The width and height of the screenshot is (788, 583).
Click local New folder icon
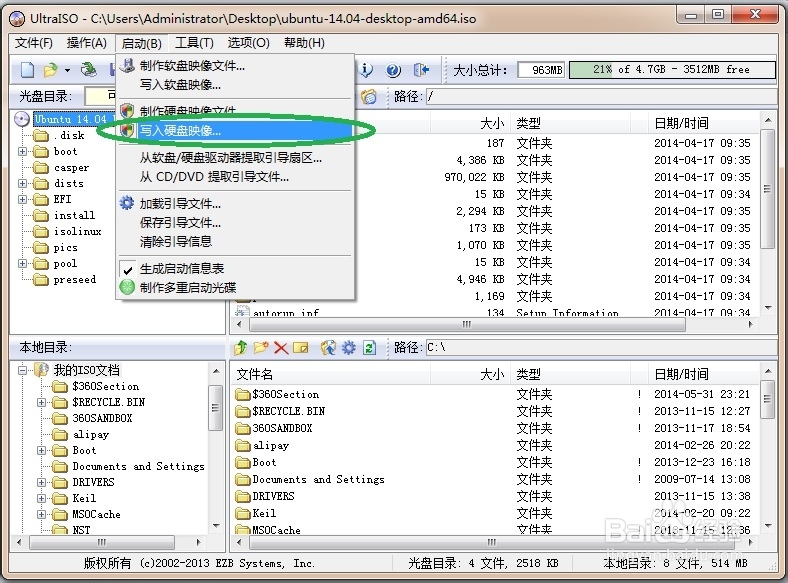point(261,347)
